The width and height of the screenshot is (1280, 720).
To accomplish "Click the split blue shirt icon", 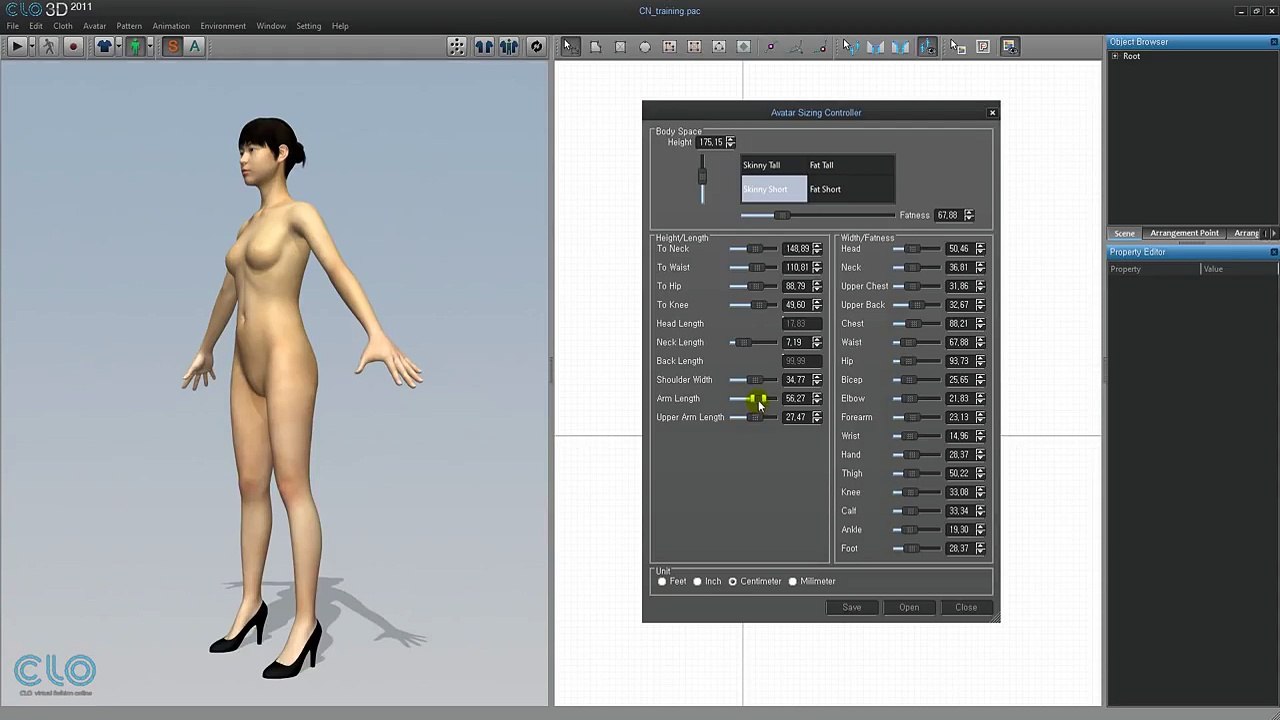I will click(x=484, y=46).
